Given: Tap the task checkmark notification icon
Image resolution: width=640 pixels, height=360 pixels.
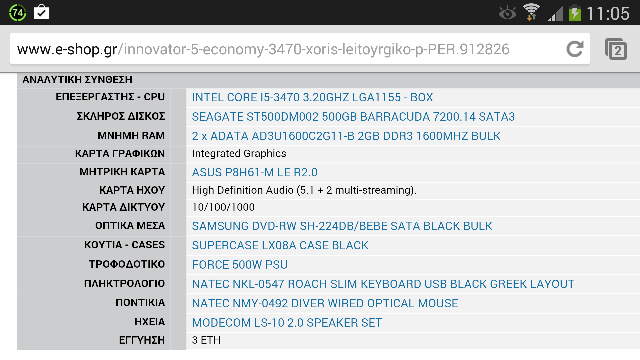Looking at the screenshot, I should pos(41,12).
